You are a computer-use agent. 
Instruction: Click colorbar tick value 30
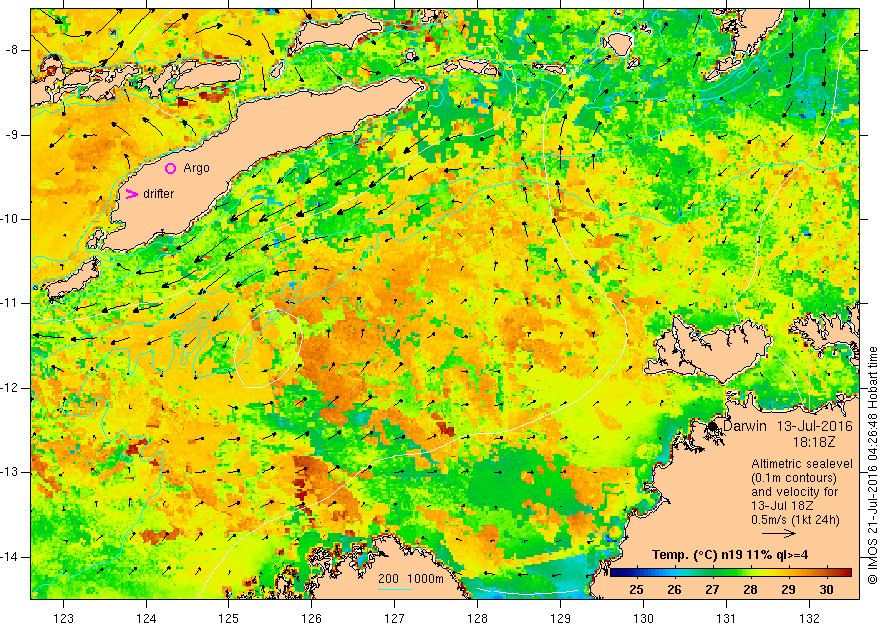tap(826, 590)
